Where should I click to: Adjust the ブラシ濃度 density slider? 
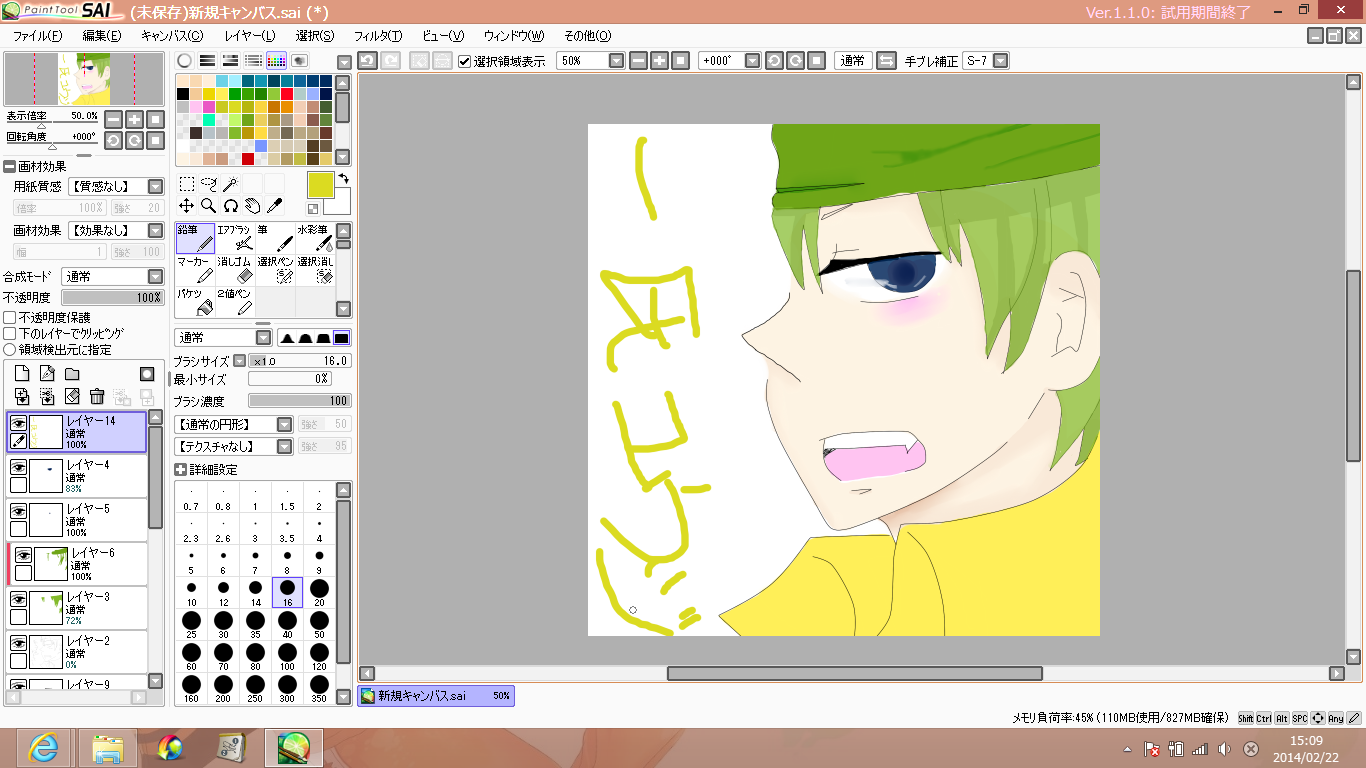coord(299,401)
